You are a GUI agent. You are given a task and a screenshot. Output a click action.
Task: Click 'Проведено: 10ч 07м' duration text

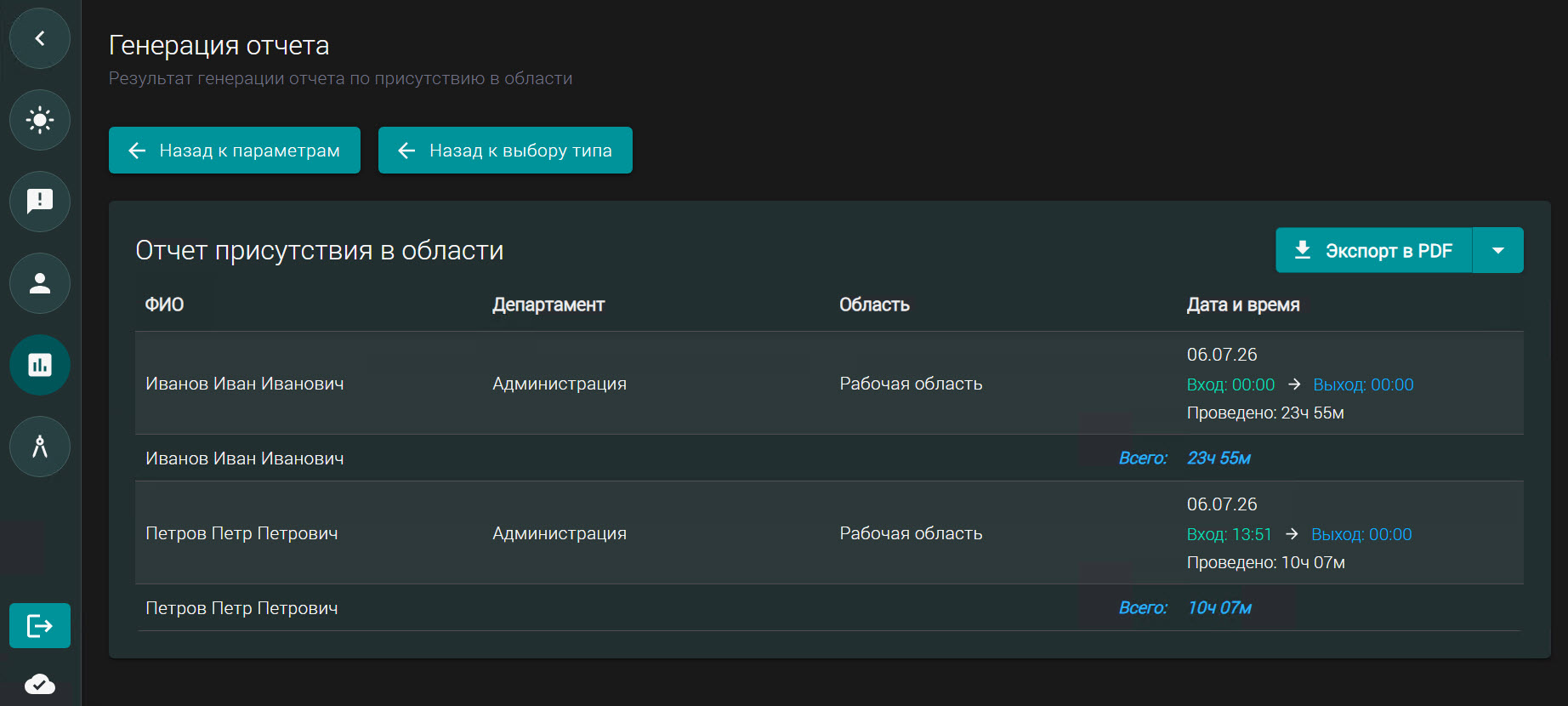pos(1265,562)
